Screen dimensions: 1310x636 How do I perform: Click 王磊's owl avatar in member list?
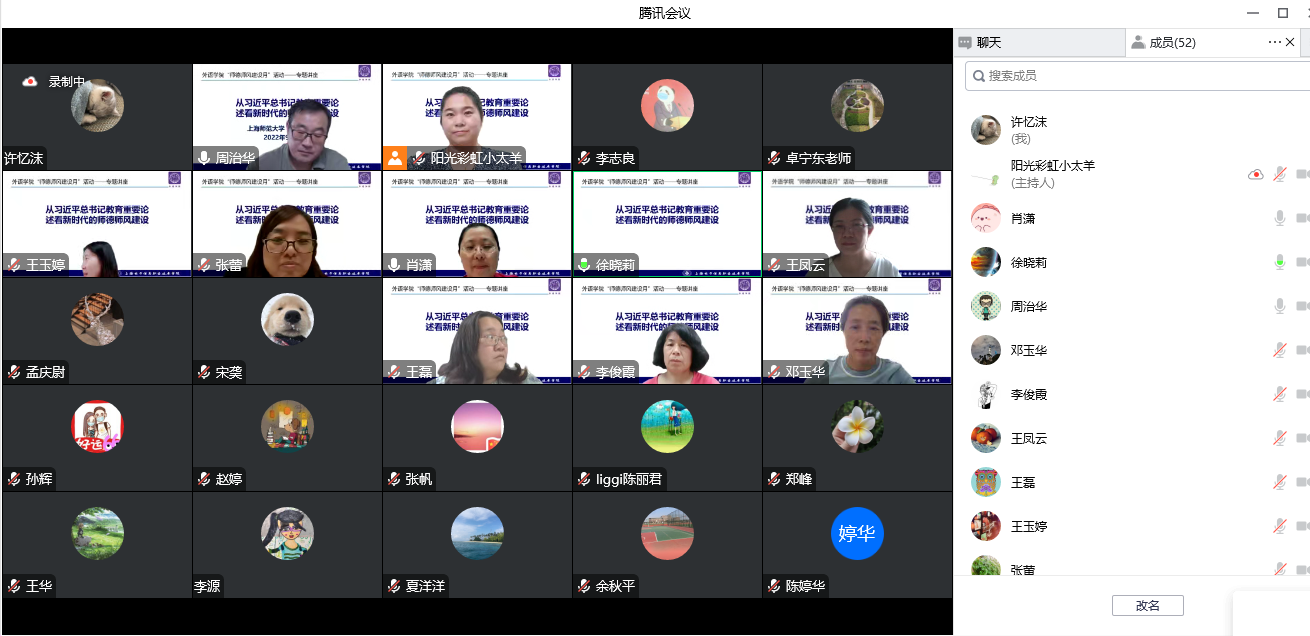click(986, 482)
